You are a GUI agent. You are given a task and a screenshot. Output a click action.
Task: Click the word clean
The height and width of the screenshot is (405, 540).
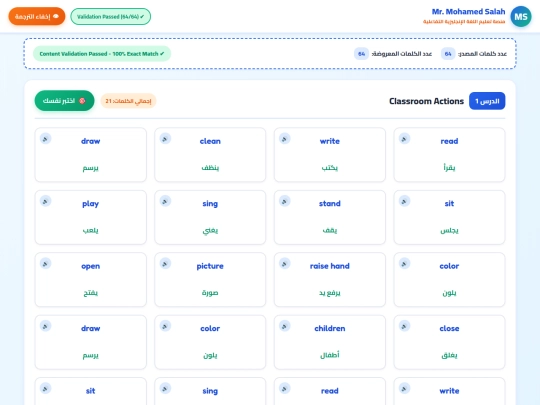[x=210, y=141]
